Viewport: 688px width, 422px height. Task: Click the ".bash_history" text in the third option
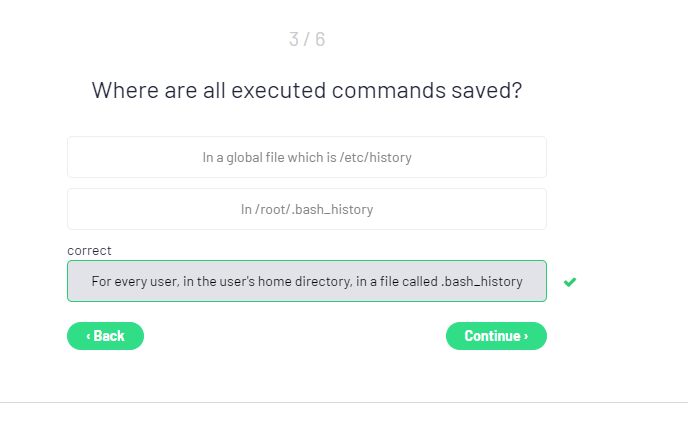(x=482, y=281)
